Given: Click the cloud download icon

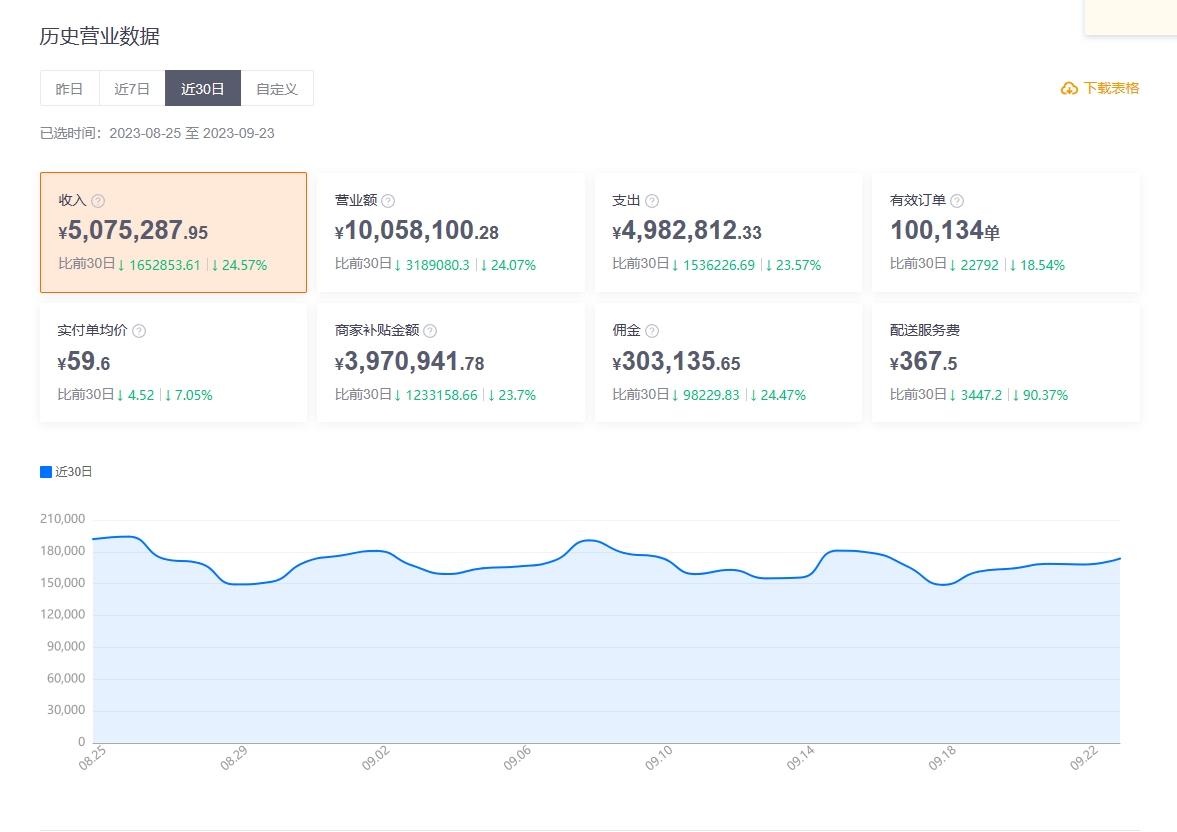Looking at the screenshot, I should point(1069,89).
